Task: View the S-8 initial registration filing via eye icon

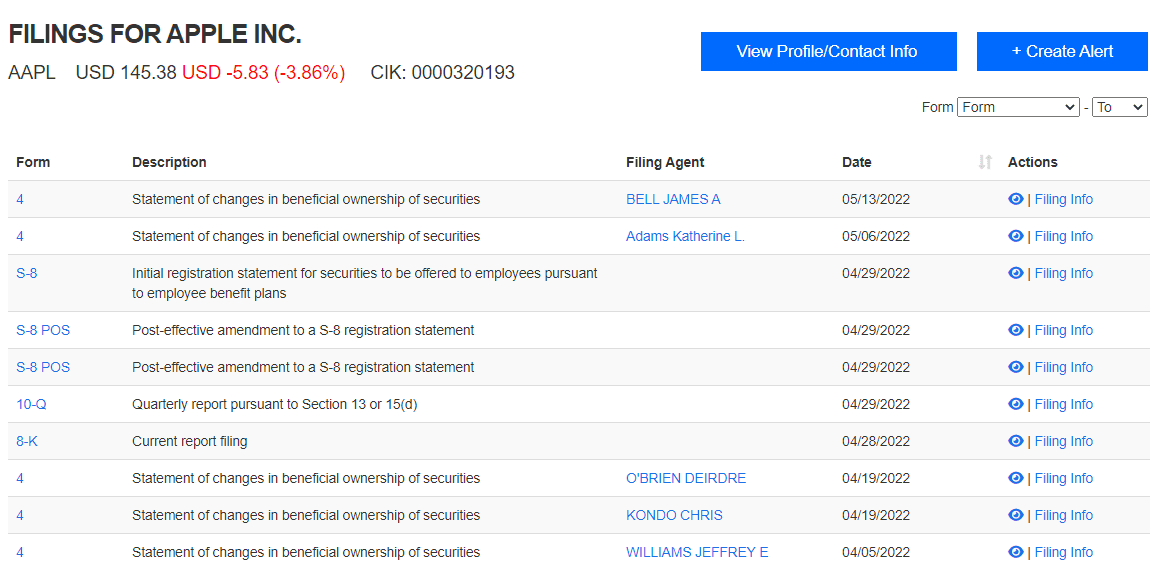Action: (1015, 273)
